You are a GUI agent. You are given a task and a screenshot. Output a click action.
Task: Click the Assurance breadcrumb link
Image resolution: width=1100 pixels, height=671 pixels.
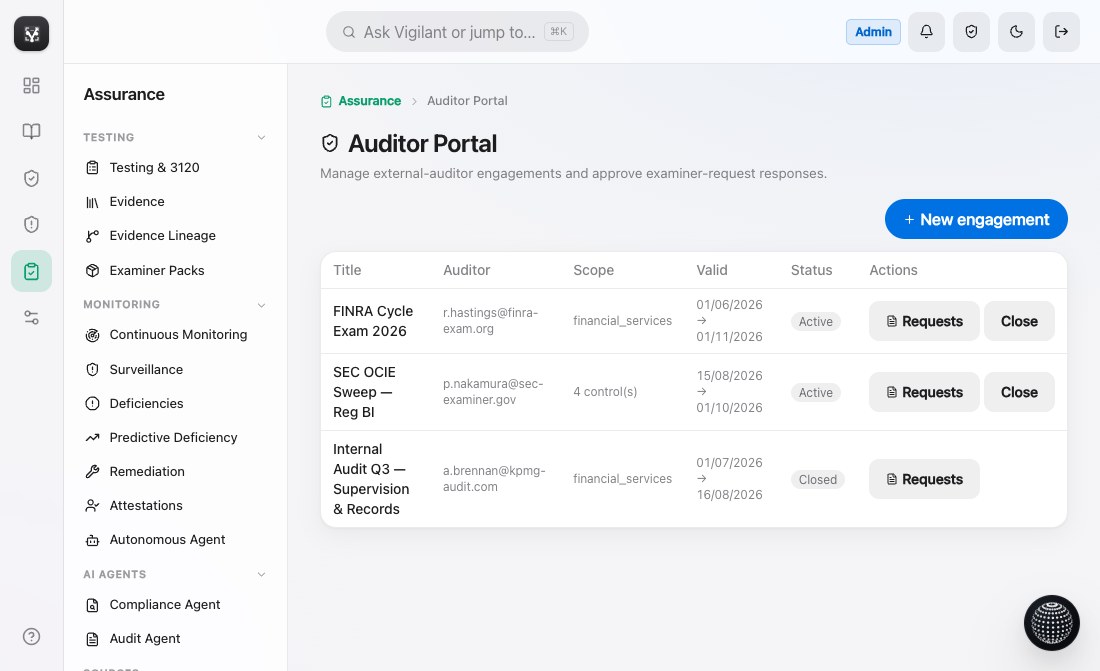pyautogui.click(x=370, y=101)
